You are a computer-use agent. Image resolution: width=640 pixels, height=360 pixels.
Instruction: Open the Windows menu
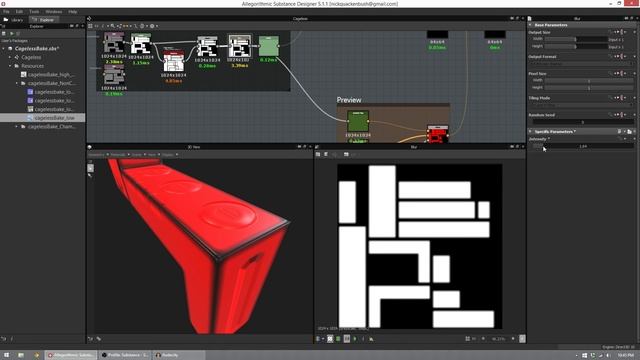[x=53, y=12]
